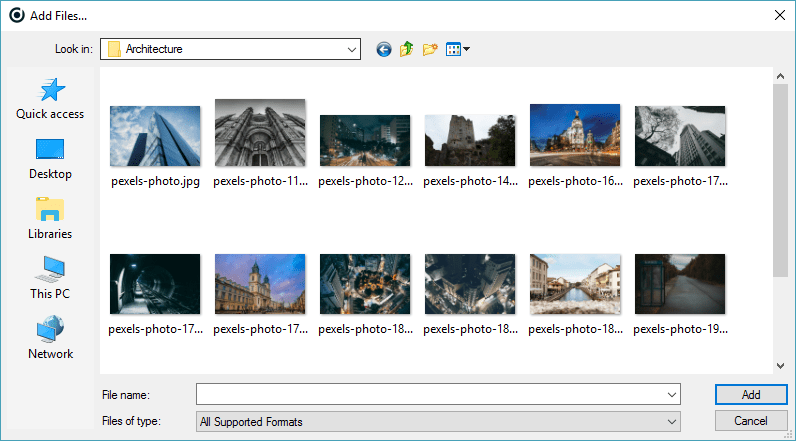
Task: Open Libraries from sidebar
Action: pos(50,219)
